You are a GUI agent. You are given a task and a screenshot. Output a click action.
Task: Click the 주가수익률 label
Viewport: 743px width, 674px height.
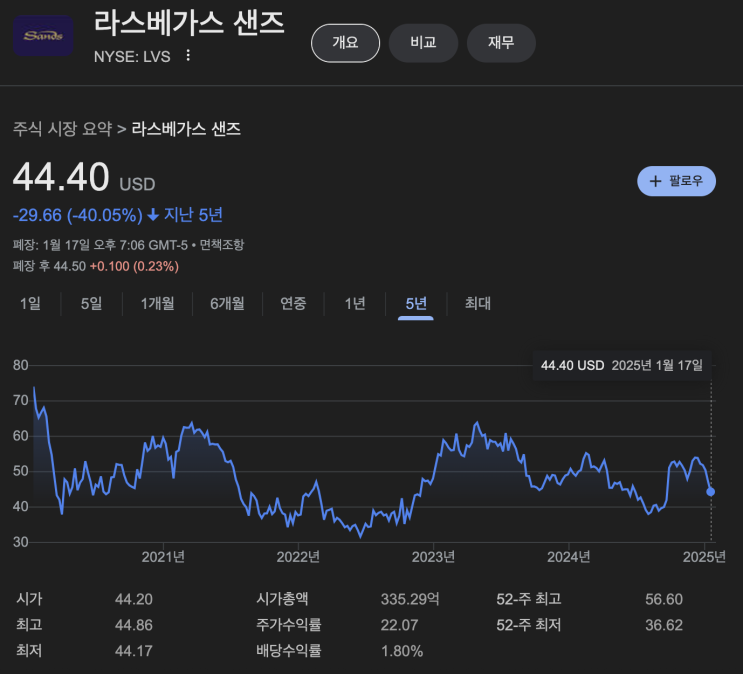coord(289,625)
